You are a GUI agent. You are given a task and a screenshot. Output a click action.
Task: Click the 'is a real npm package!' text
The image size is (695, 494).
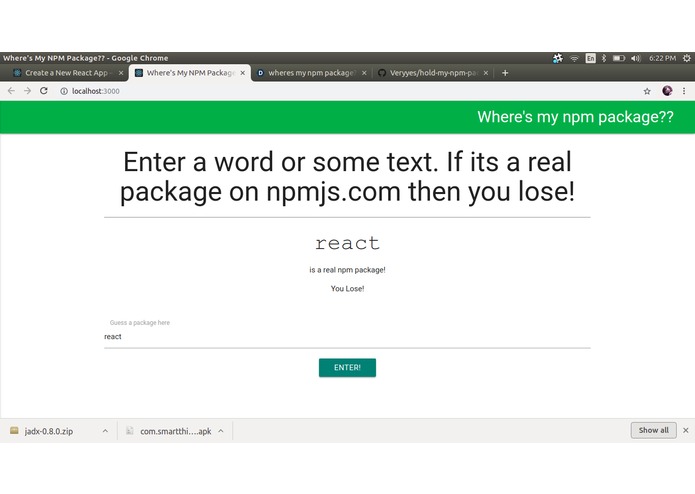coord(348,270)
